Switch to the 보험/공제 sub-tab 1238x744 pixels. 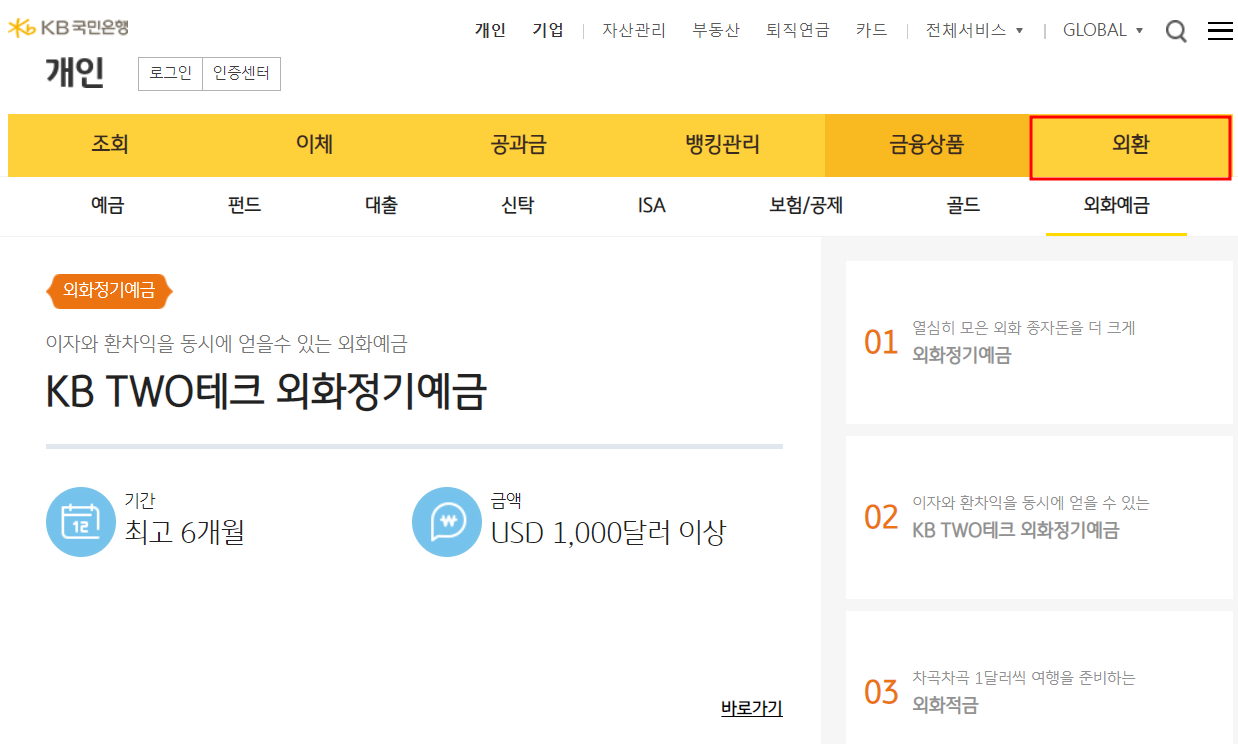click(x=806, y=206)
